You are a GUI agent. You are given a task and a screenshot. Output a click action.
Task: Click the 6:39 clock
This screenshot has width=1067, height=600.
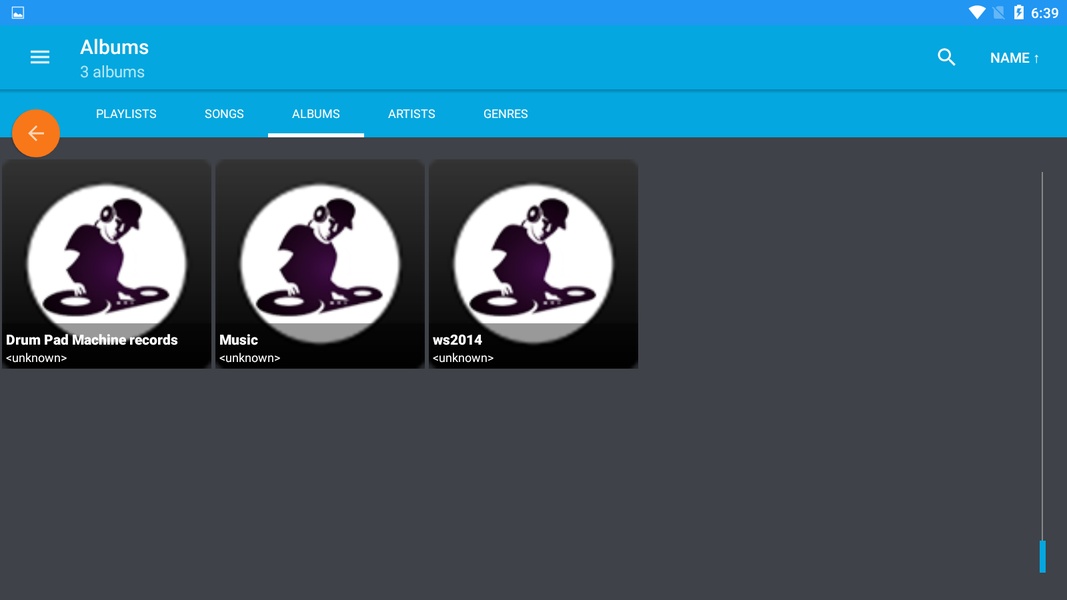tap(1045, 13)
